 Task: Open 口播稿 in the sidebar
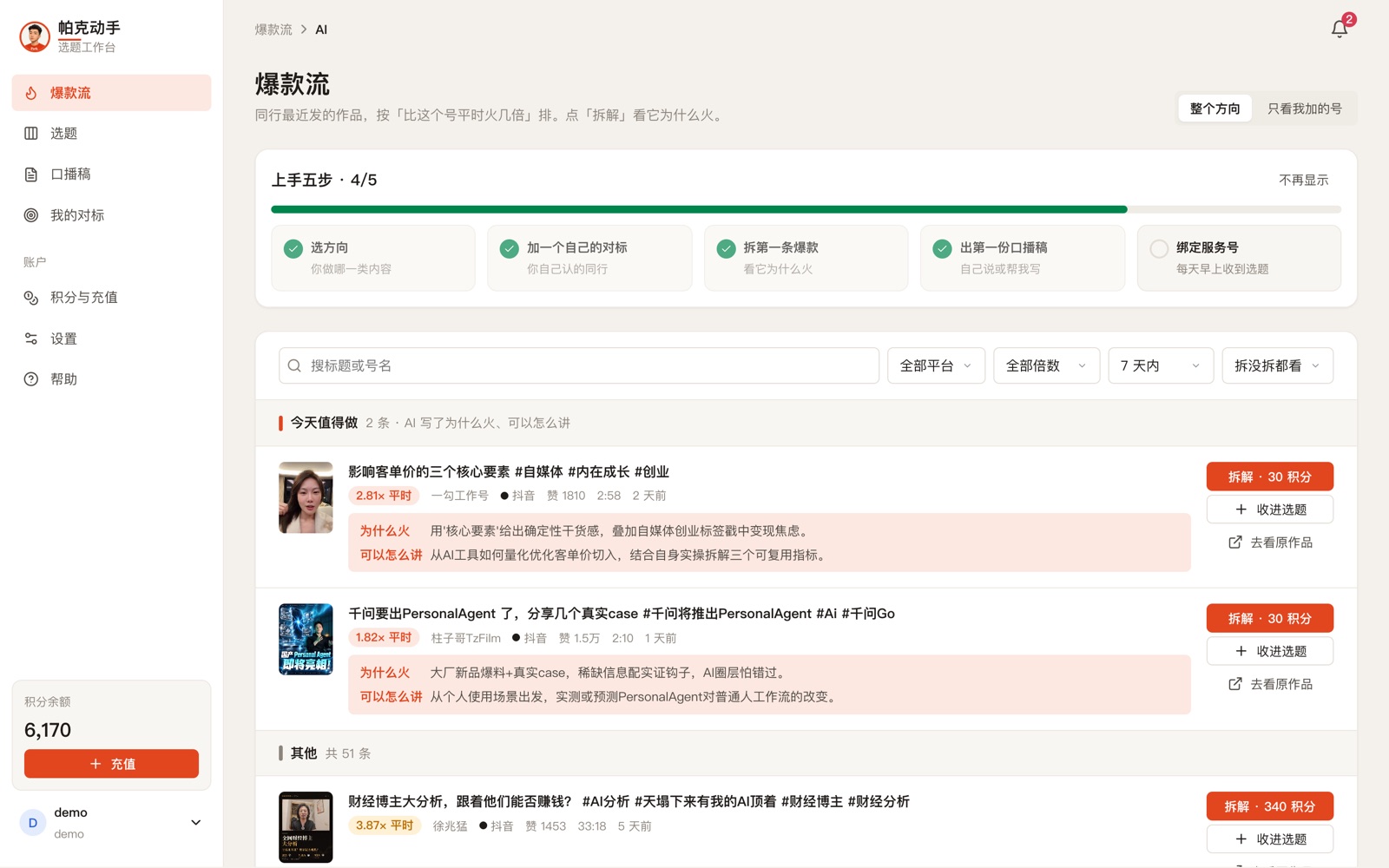tap(111, 174)
